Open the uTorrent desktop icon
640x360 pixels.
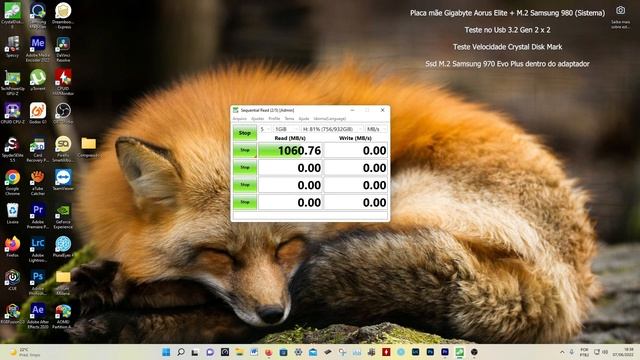point(38,80)
